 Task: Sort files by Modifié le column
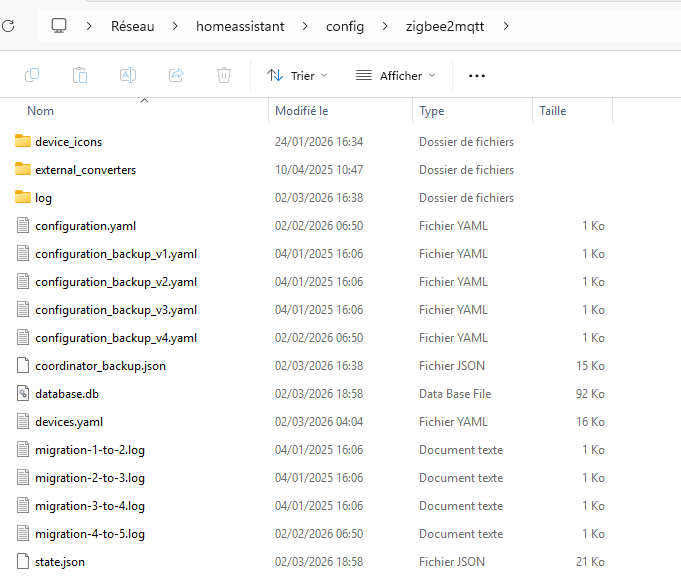[x=301, y=111]
